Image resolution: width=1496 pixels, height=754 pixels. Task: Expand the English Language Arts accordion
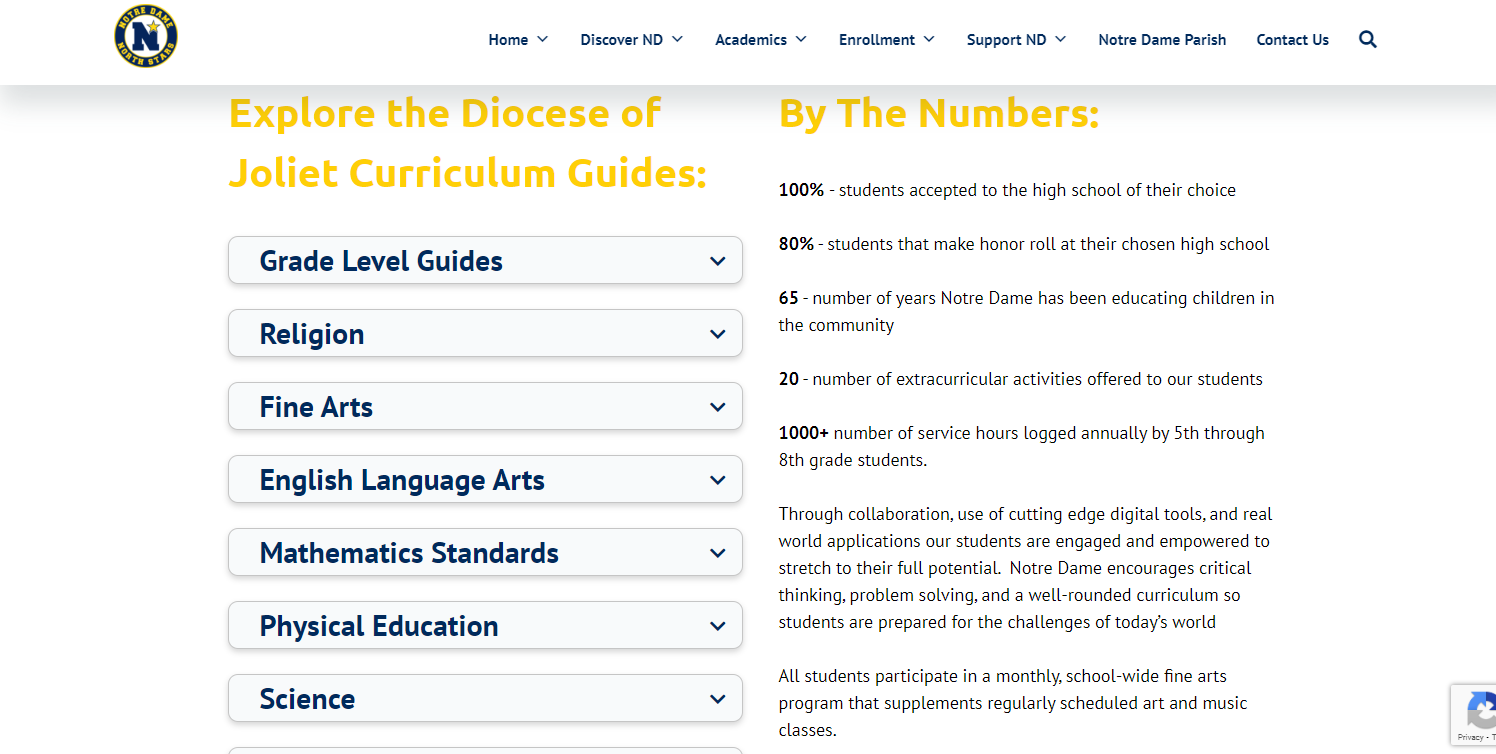tap(402, 480)
